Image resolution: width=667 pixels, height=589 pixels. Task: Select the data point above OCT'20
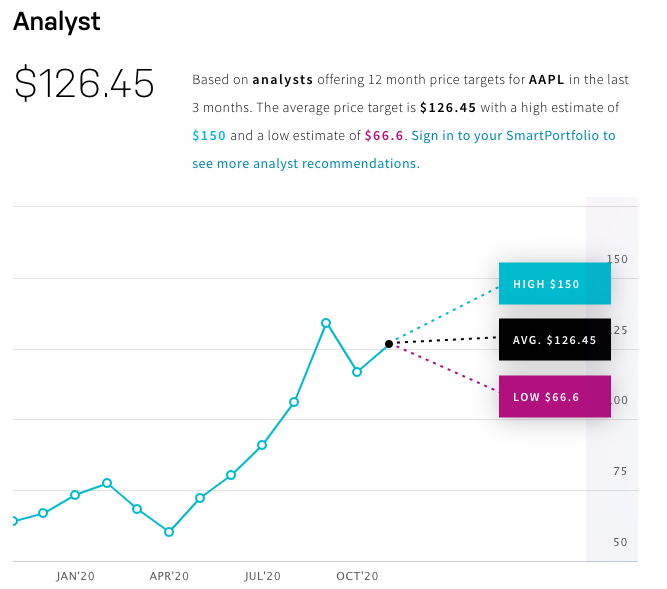coord(357,372)
